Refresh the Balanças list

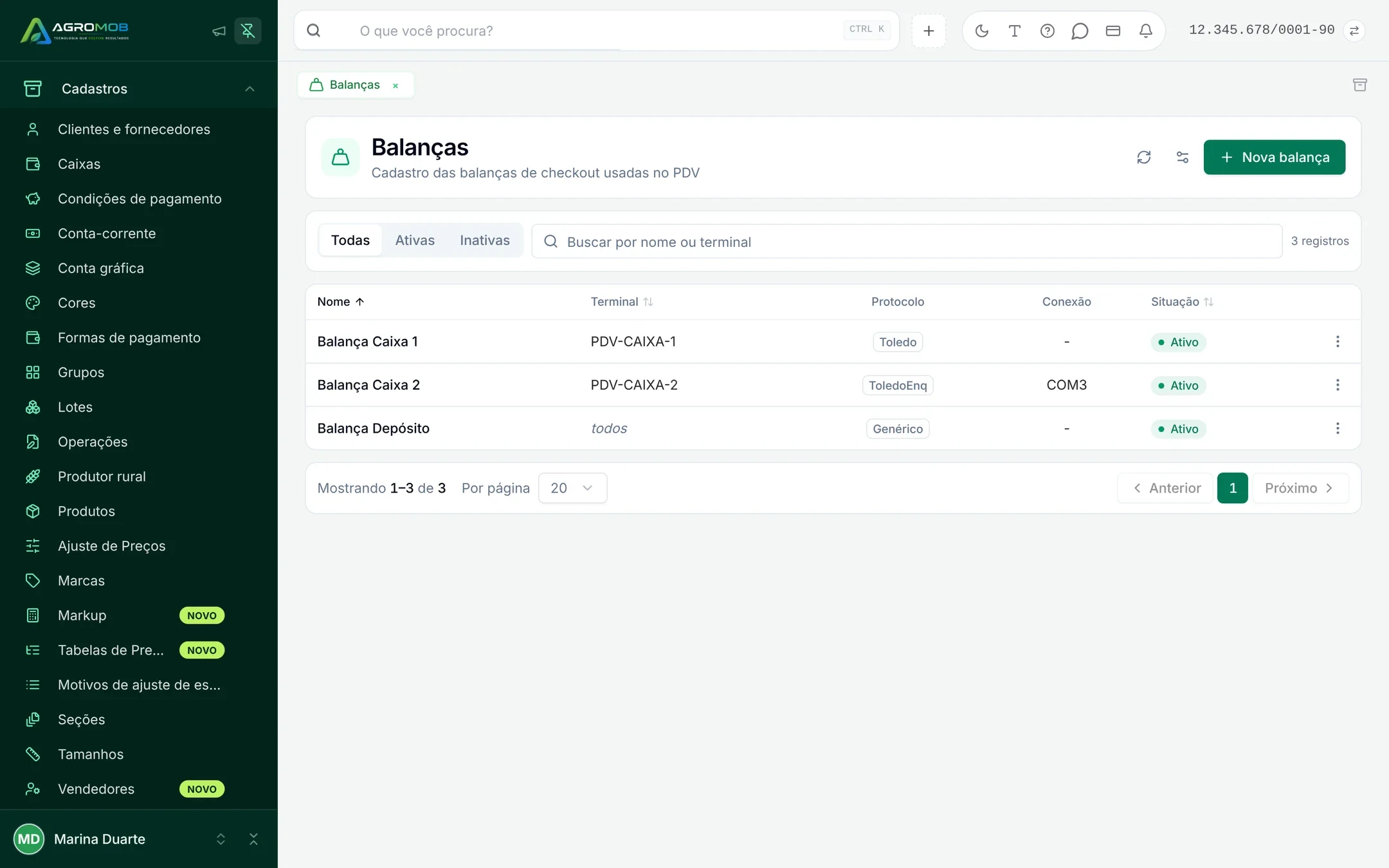click(1143, 157)
